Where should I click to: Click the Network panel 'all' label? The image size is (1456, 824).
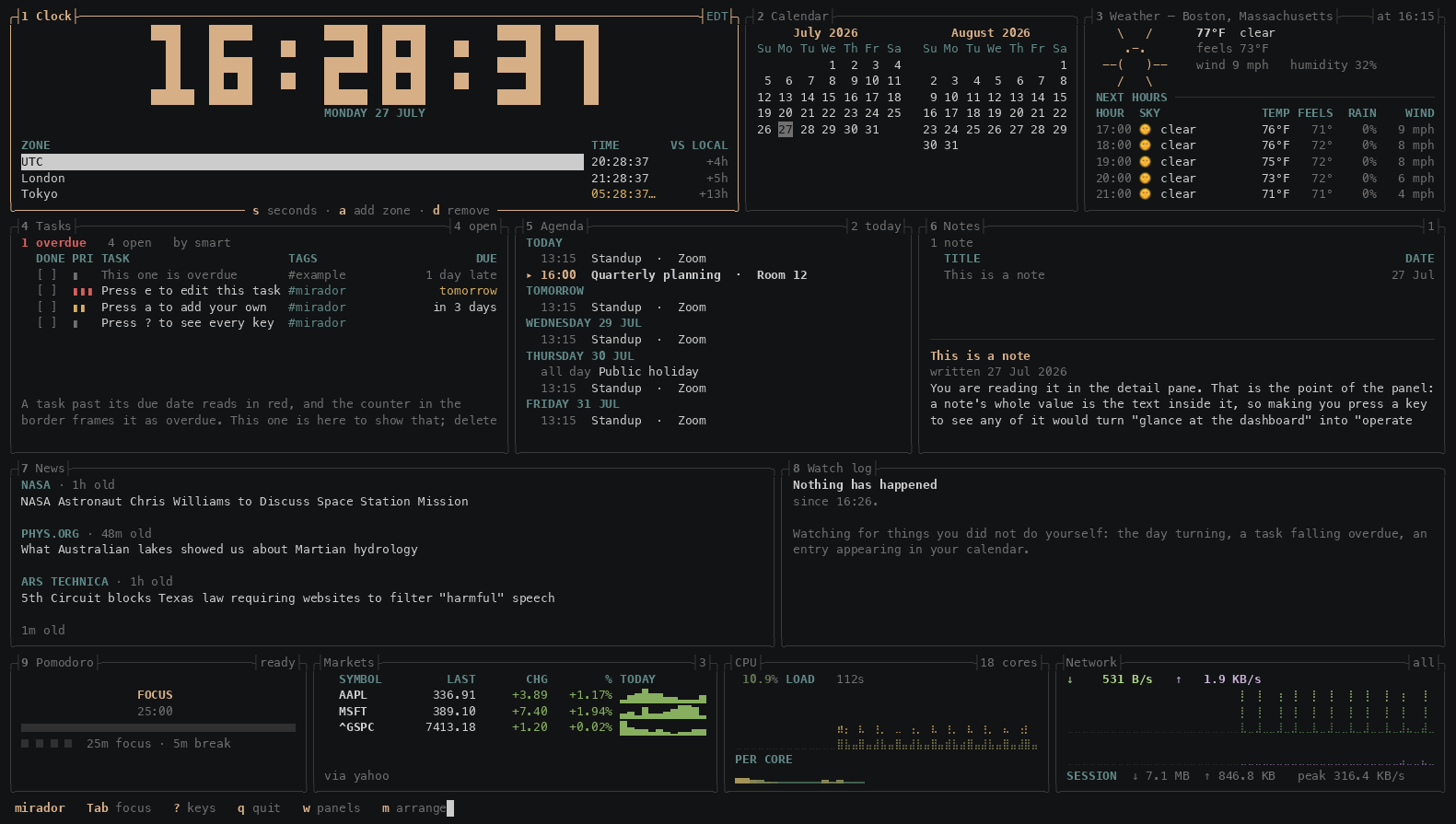(1424, 663)
